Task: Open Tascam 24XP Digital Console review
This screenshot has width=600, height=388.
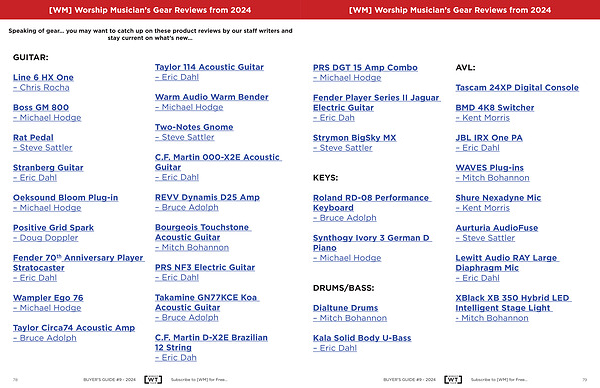Action: [x=517, y=88]
